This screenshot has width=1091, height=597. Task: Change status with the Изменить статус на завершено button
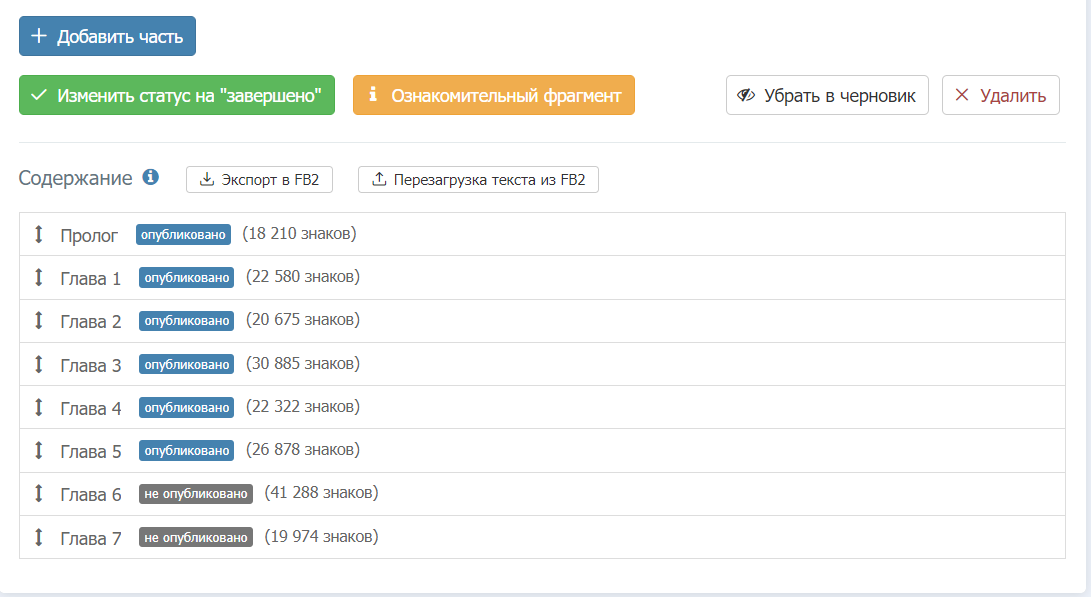point(177,95)
